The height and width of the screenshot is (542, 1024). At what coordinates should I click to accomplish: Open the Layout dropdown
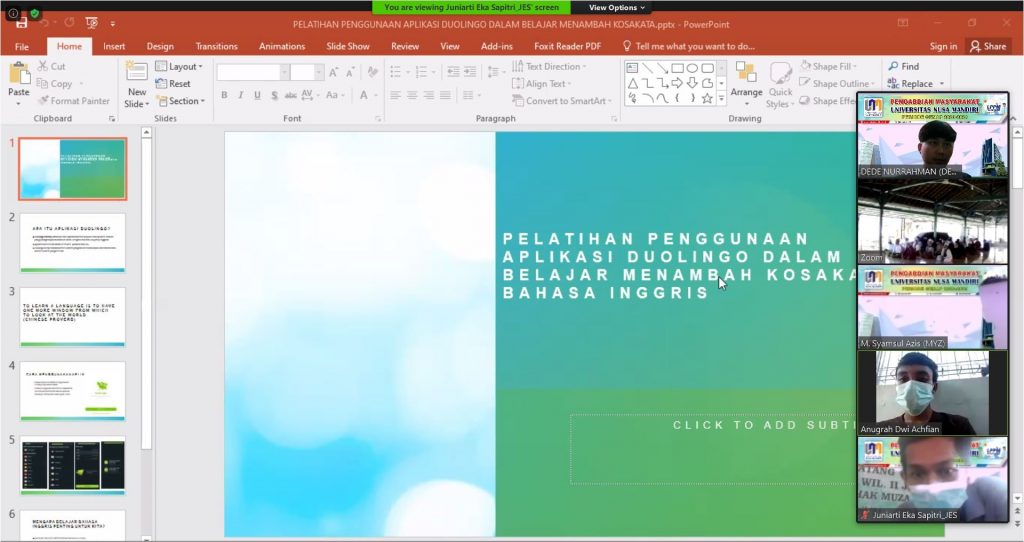179,67
